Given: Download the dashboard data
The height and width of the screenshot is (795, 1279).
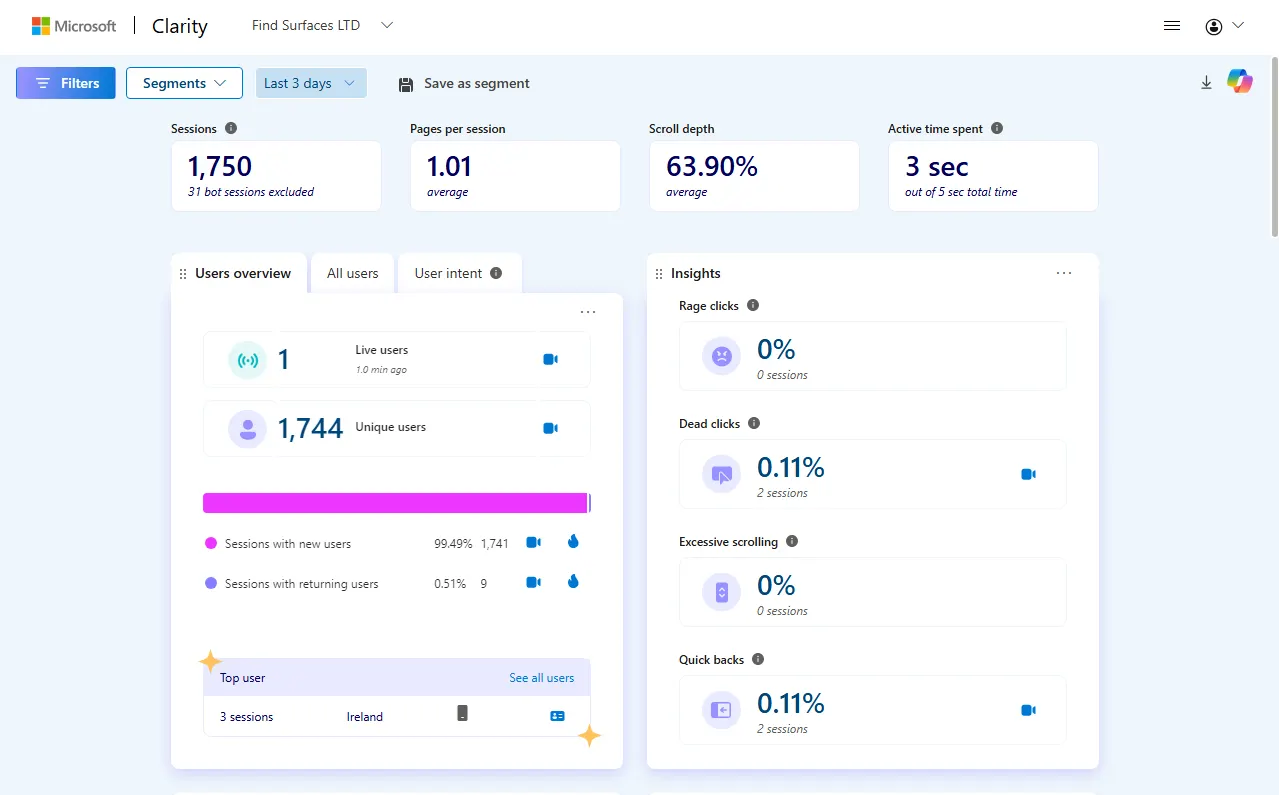Looking at the screenshot, I should pos(1206,83).
